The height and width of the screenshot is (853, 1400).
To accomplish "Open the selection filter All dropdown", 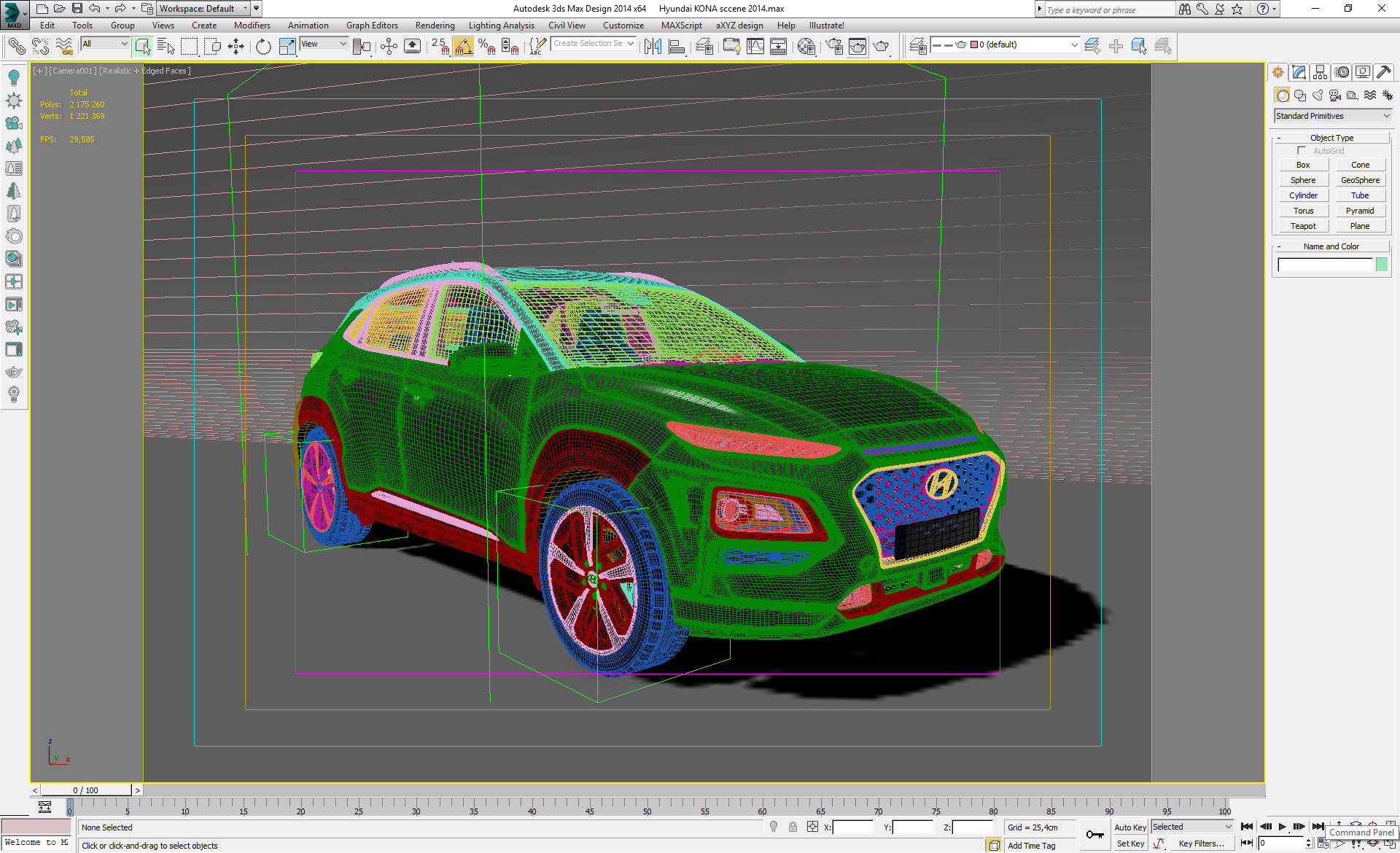I will pos(105,44).
